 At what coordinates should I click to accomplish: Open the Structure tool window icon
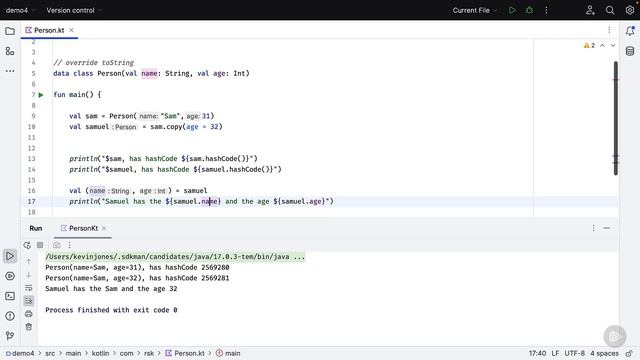(x=10, y=51)
